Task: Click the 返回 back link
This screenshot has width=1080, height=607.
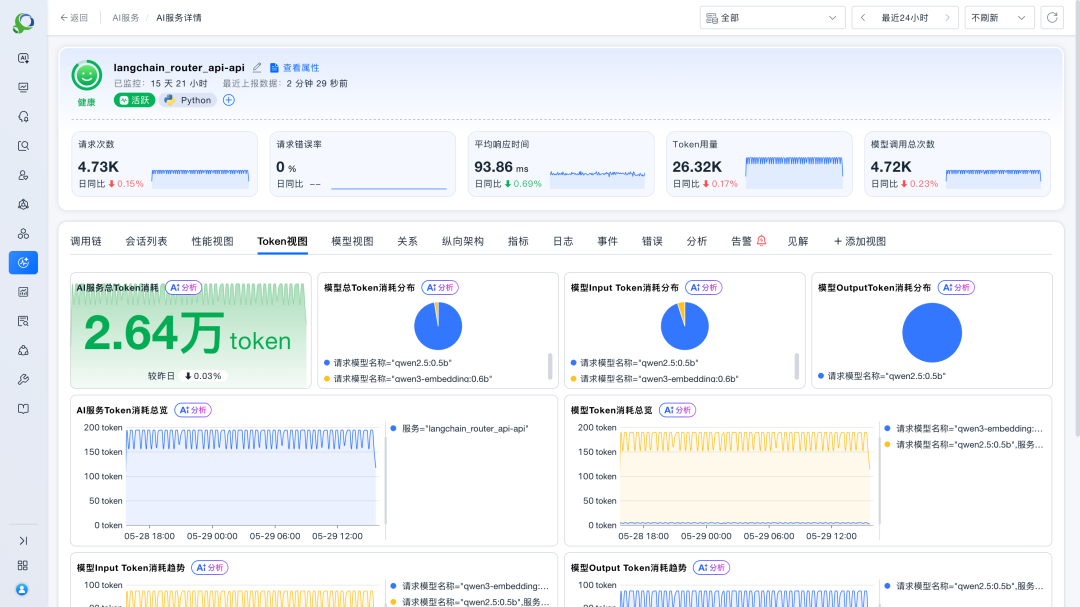Action: tap(74, 18)
